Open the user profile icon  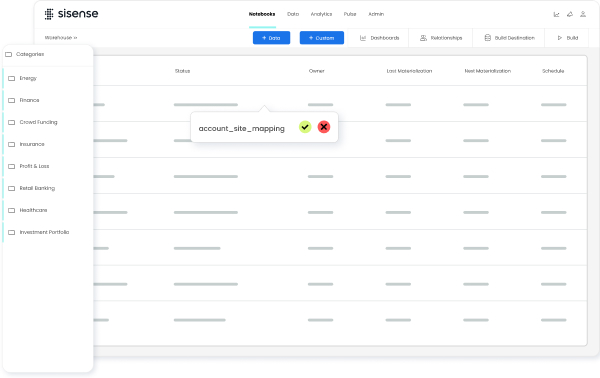click(583, 14)
